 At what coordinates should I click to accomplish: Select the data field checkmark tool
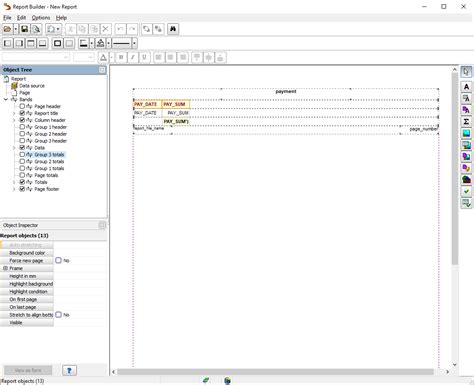pyautogui.click(x=466, y=203)
